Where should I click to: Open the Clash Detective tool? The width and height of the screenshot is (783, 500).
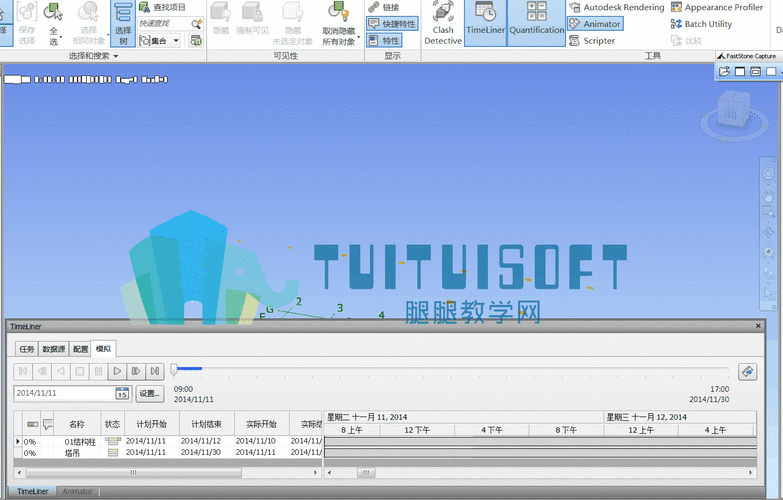(x=442, y=23)
